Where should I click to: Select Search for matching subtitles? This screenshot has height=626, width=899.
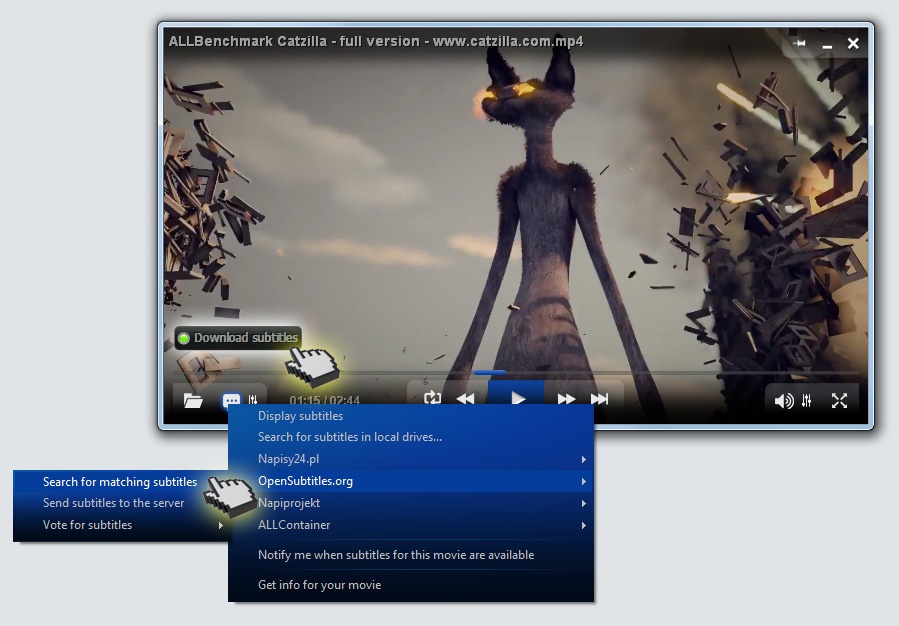tap(120, 482)
